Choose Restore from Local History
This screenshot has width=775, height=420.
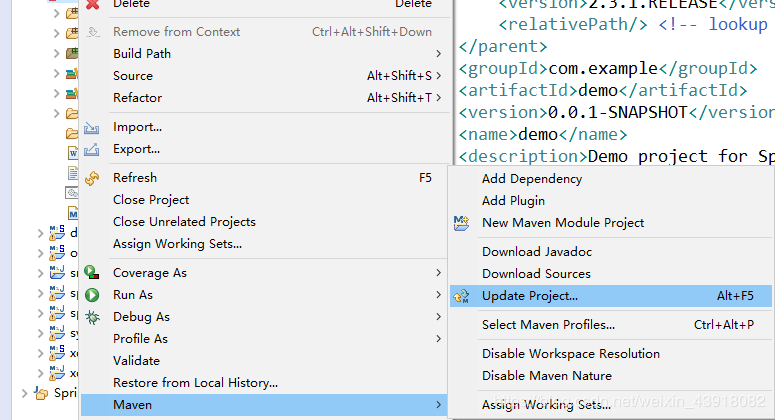coord(195,383)
